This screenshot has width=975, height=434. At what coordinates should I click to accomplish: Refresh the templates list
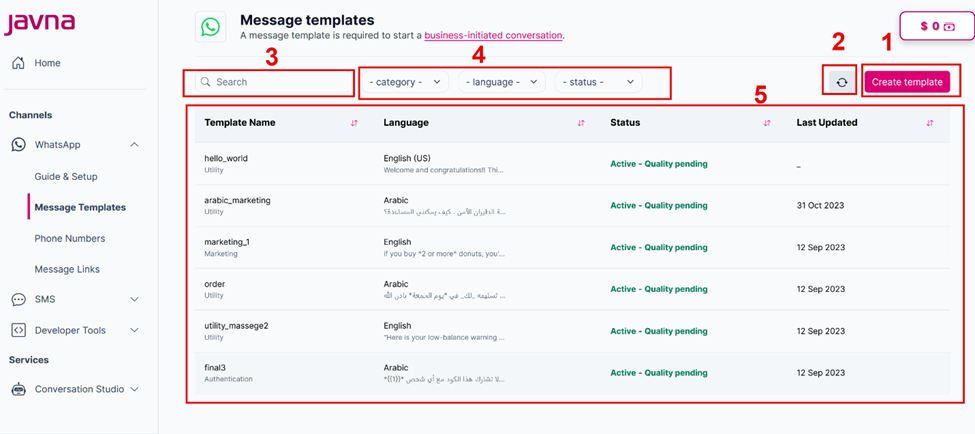842,82
